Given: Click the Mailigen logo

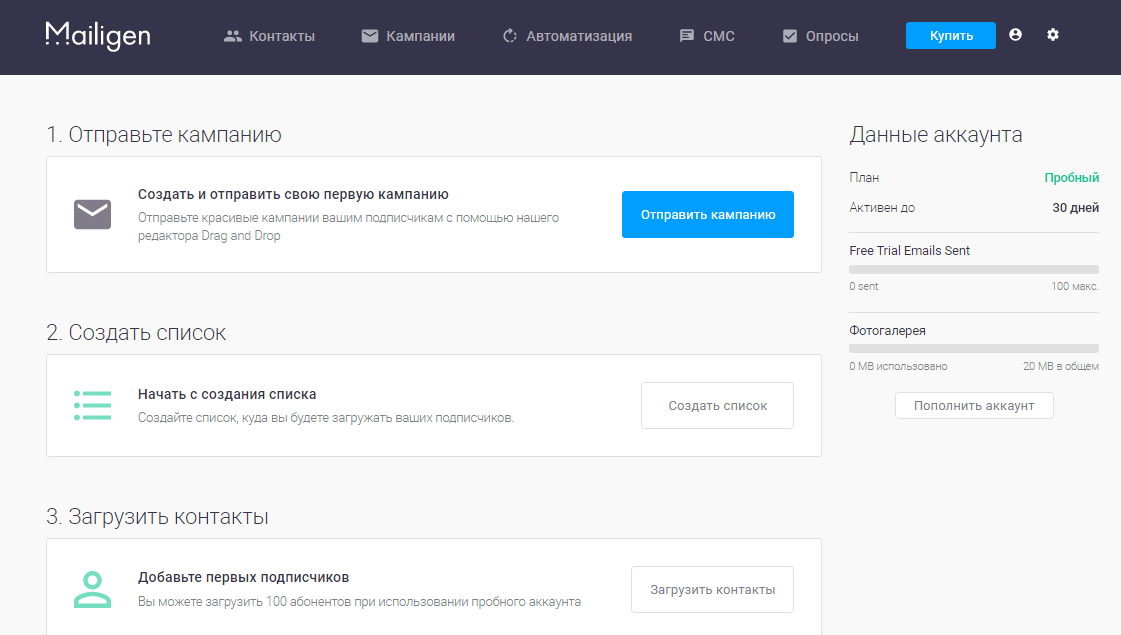Looking at the screenshot, I should click(x=98, y=36).
